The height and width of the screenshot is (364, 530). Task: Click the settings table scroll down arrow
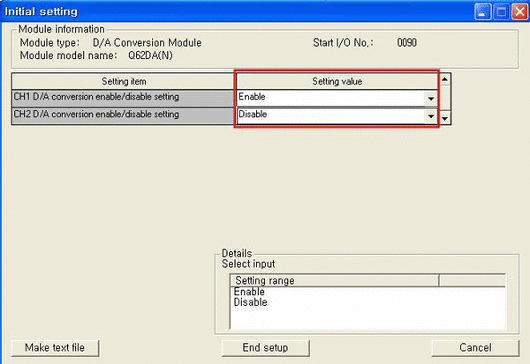[x=445, y=118]
